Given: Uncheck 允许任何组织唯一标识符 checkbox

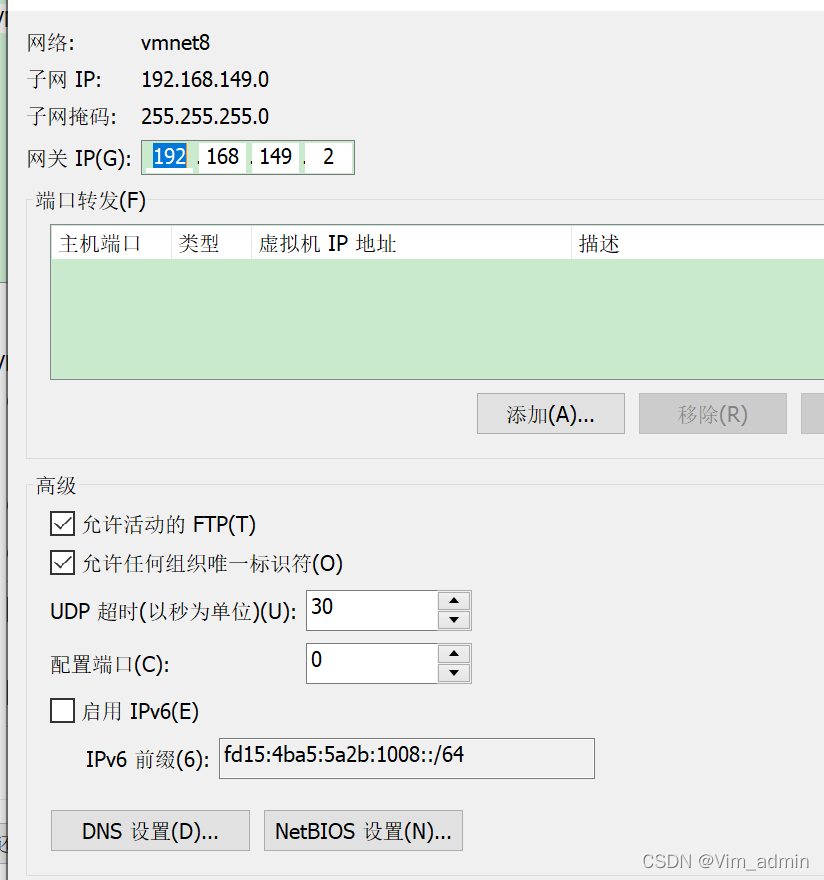Looking at the screenshot, I should 62,563.
